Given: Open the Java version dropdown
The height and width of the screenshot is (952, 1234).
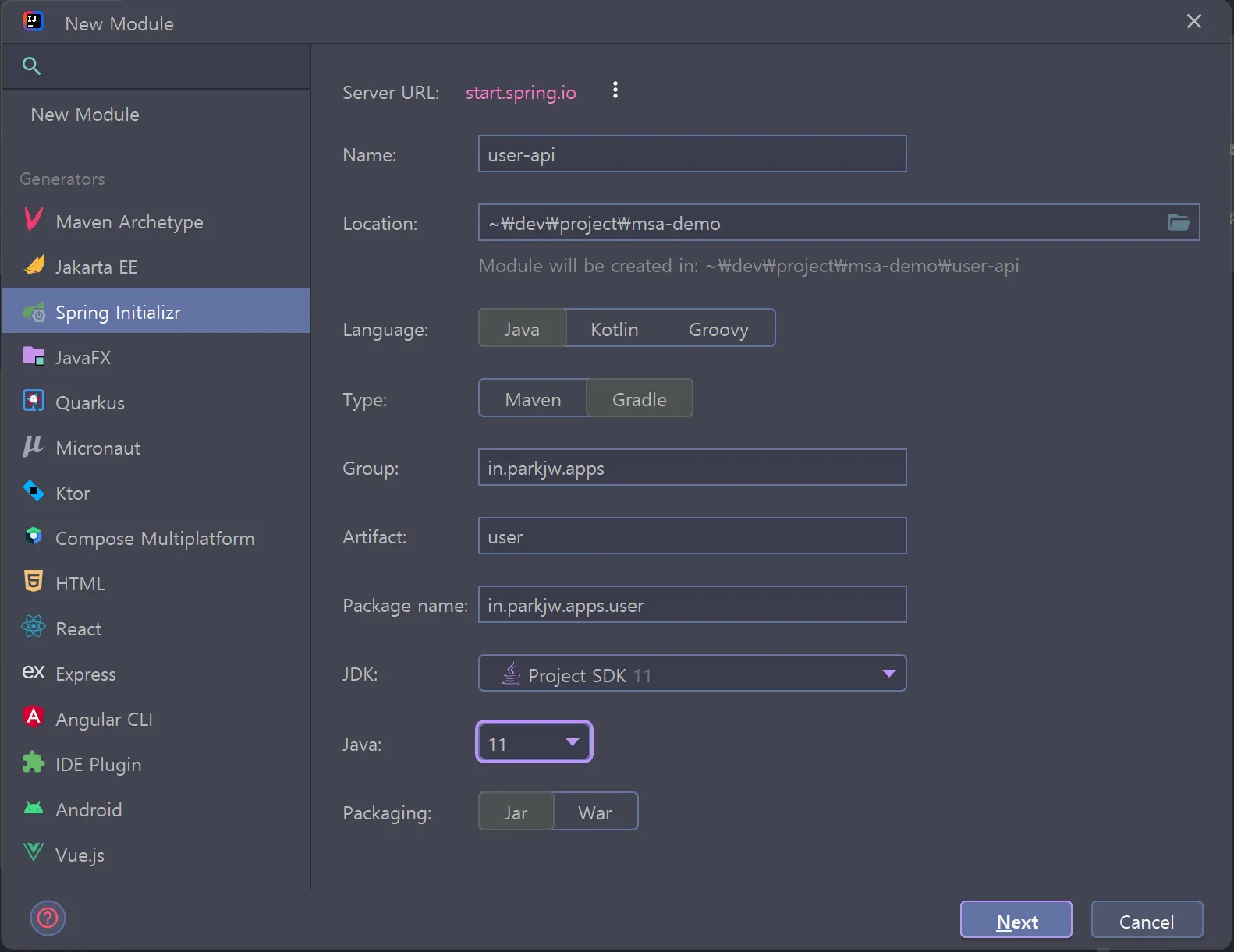Looking at the screenshot, I should (572, 742).
